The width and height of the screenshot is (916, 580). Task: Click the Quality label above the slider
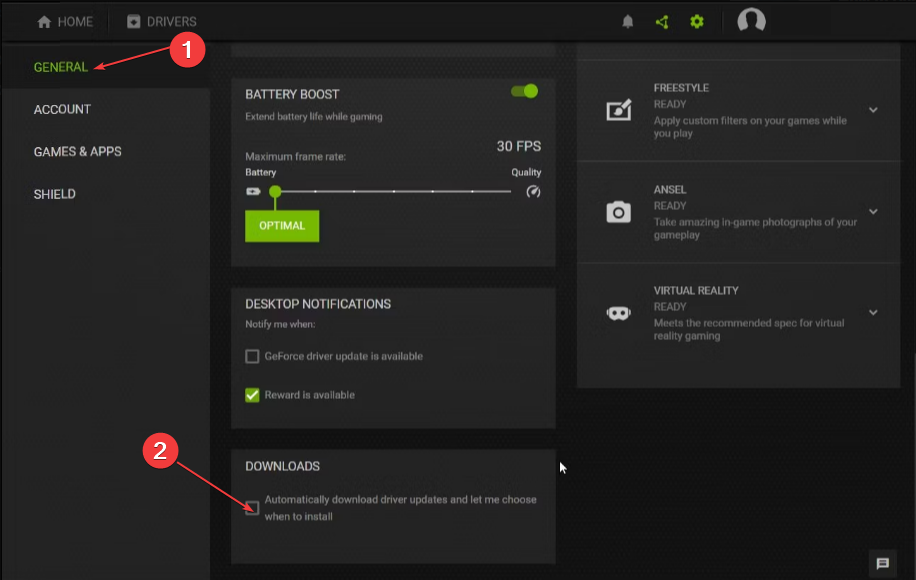pos(526,172)
